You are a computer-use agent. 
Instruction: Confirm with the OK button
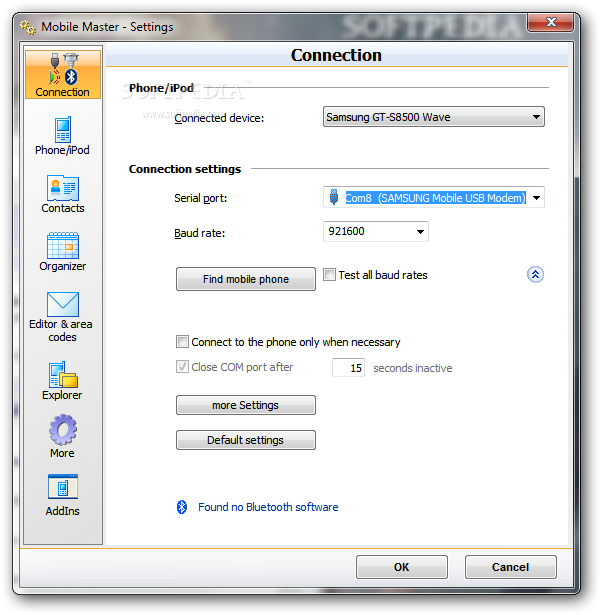click(x=402, y=567)
